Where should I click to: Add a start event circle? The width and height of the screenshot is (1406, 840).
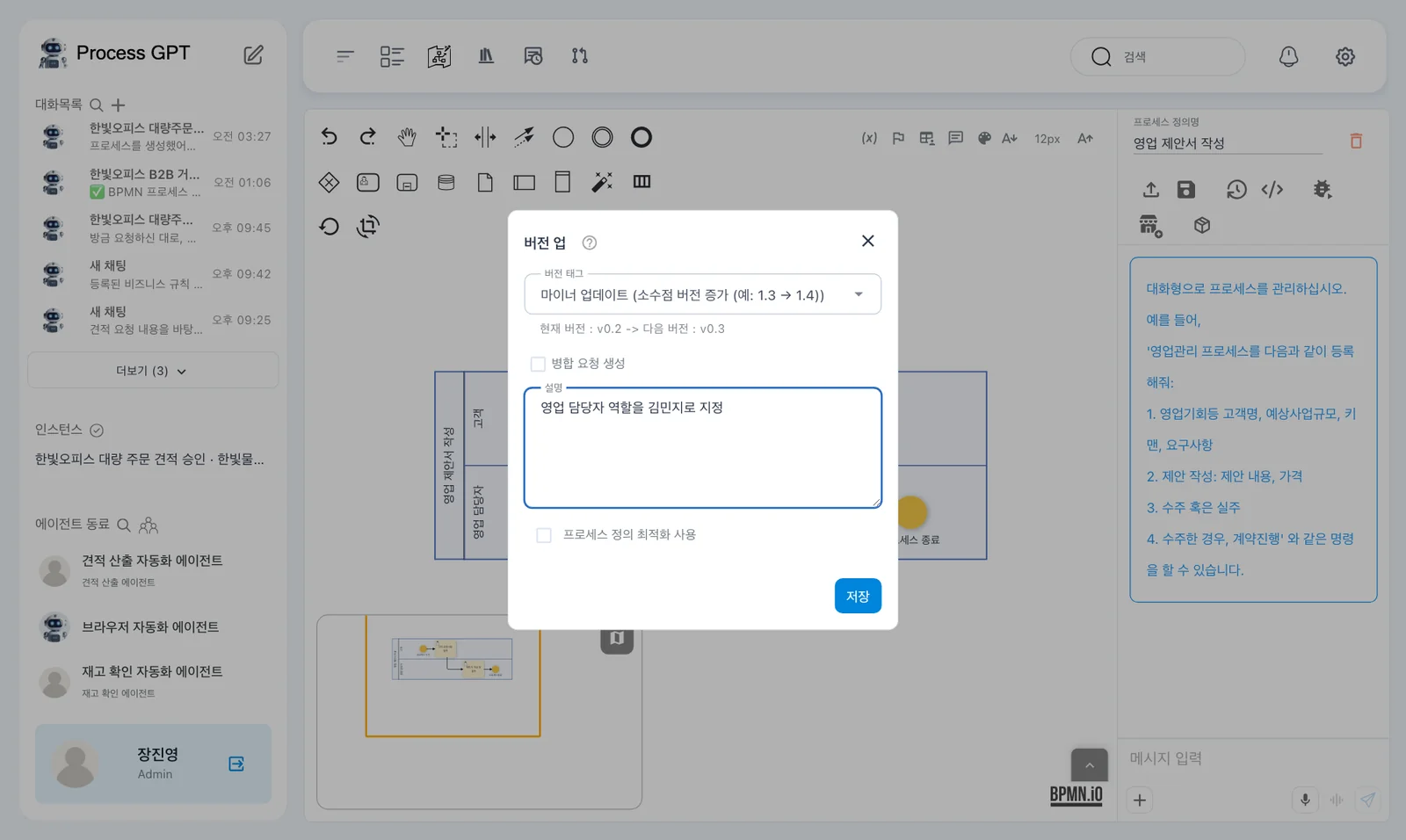pyautogui.click(x=563, y=137)
